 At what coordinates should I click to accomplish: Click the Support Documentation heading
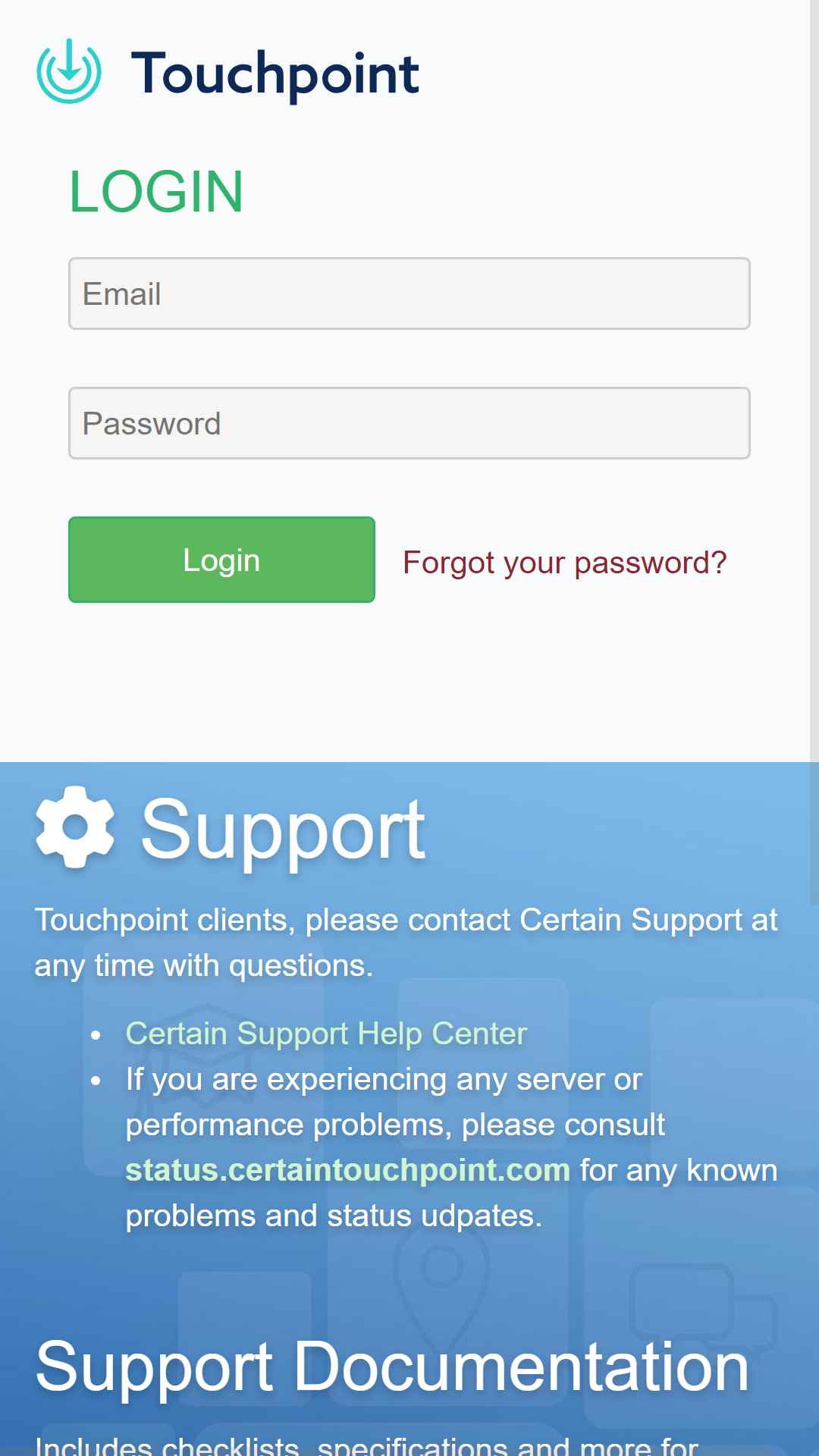tap(393, 1367)
